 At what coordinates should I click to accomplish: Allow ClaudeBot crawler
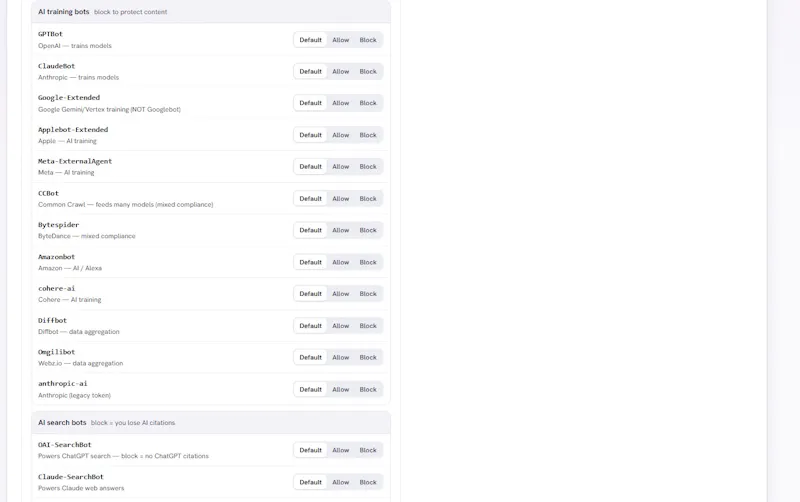point(341,71)
